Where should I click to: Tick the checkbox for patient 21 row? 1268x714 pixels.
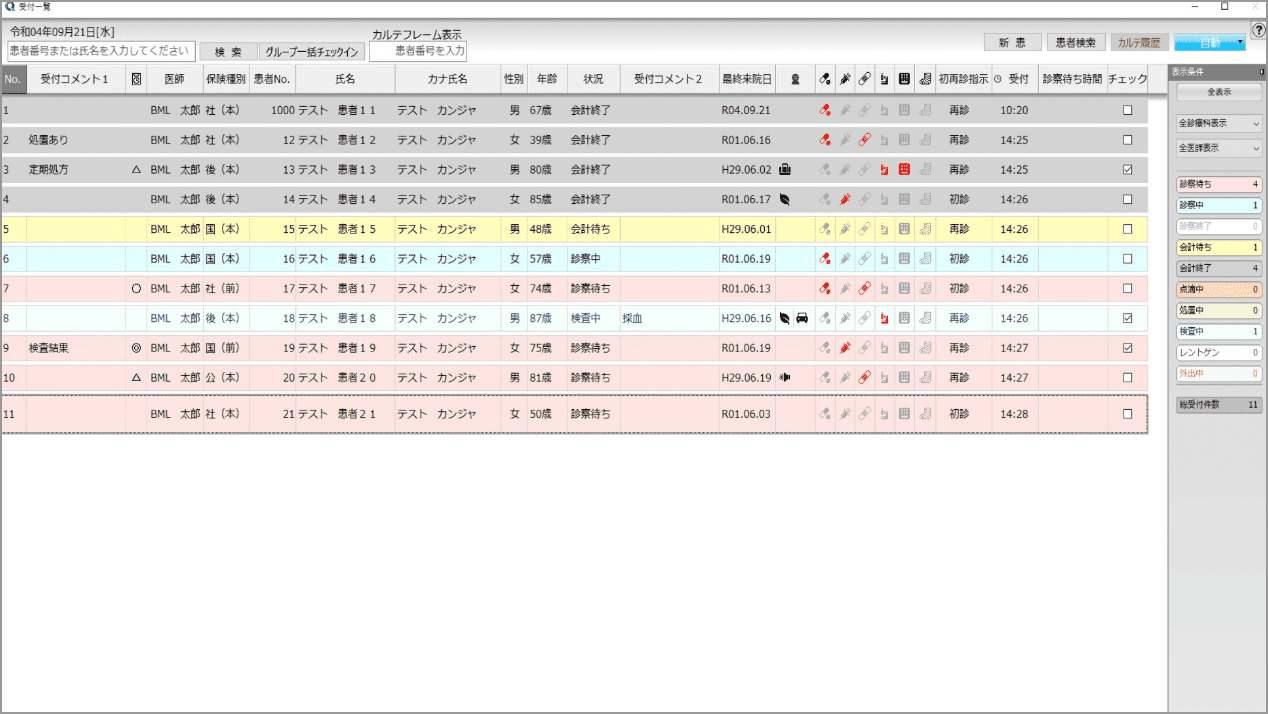[x=1128, y=414]
